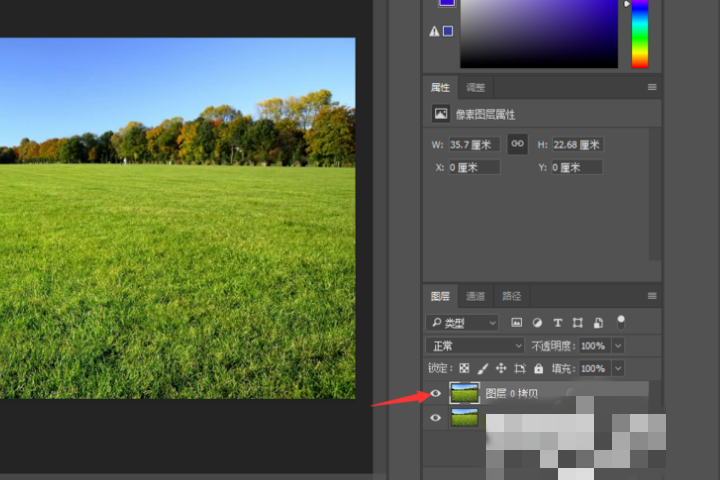Filter for shape layers icon
The height and width of the screenshot is (480, 720).
click(x=578, y=323)
